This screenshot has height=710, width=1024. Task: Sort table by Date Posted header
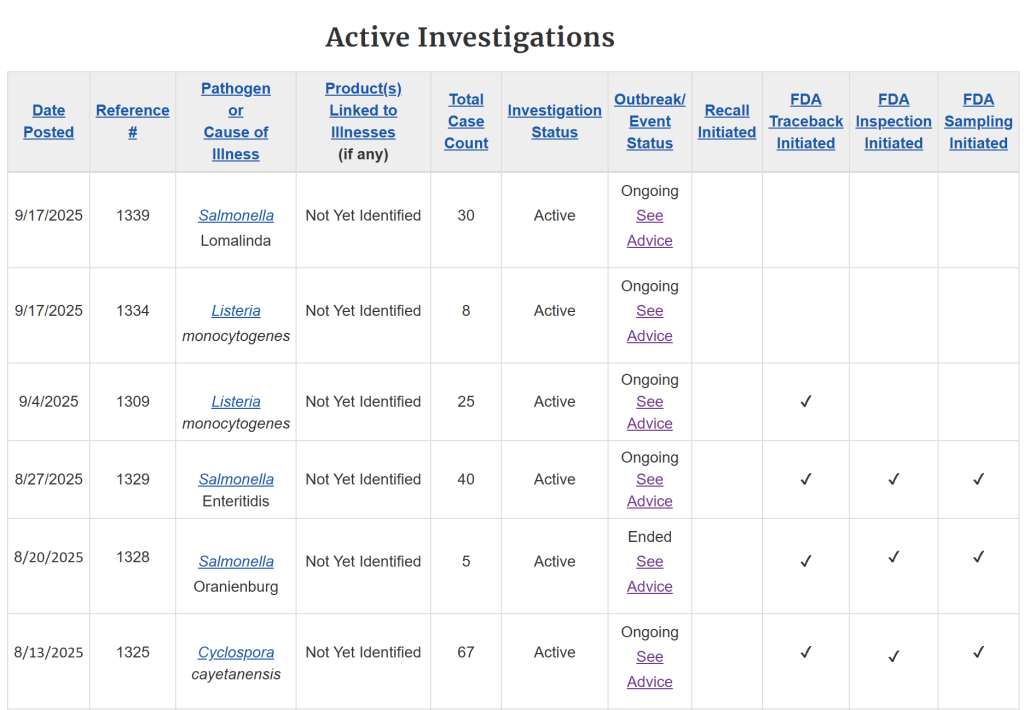(48, 121)
